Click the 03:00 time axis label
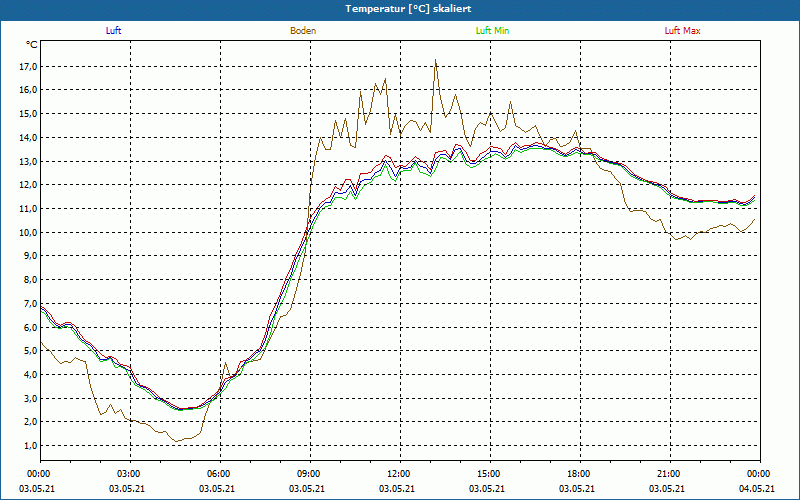Image resolution: width=800 pixels, height=500 pixels. (131, 474)
